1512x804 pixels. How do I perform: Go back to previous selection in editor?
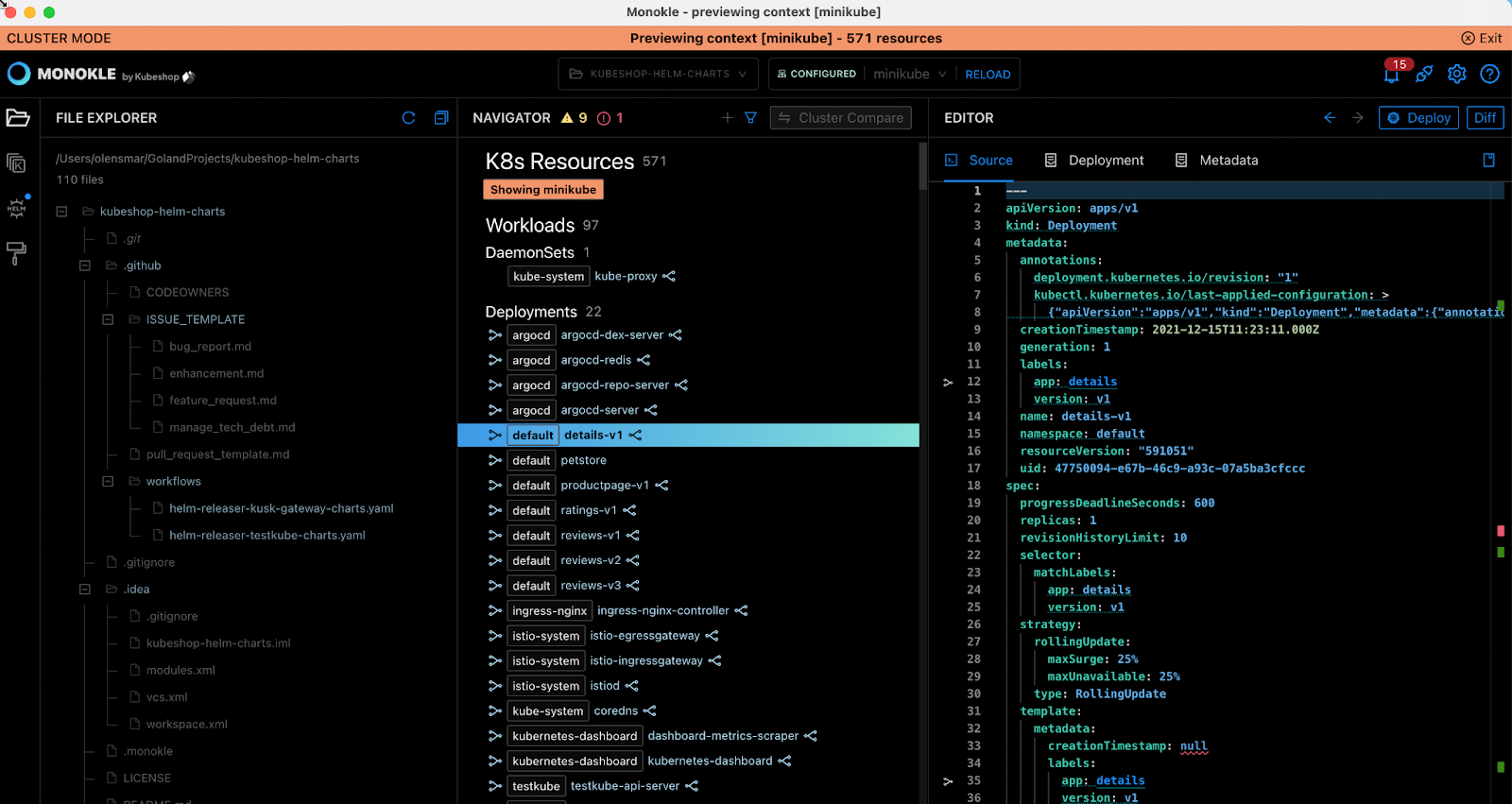[x=1330, y=118]
